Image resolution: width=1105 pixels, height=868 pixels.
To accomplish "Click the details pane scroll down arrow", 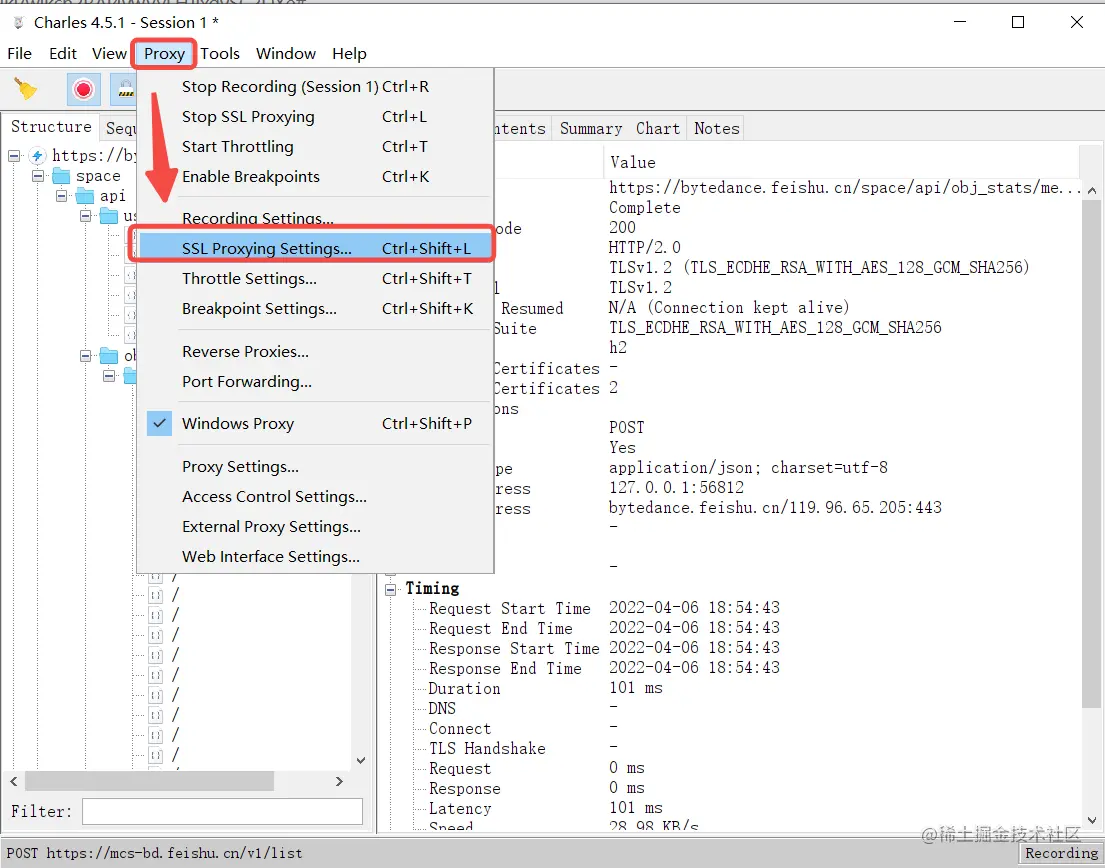I will pos(1092,820).
